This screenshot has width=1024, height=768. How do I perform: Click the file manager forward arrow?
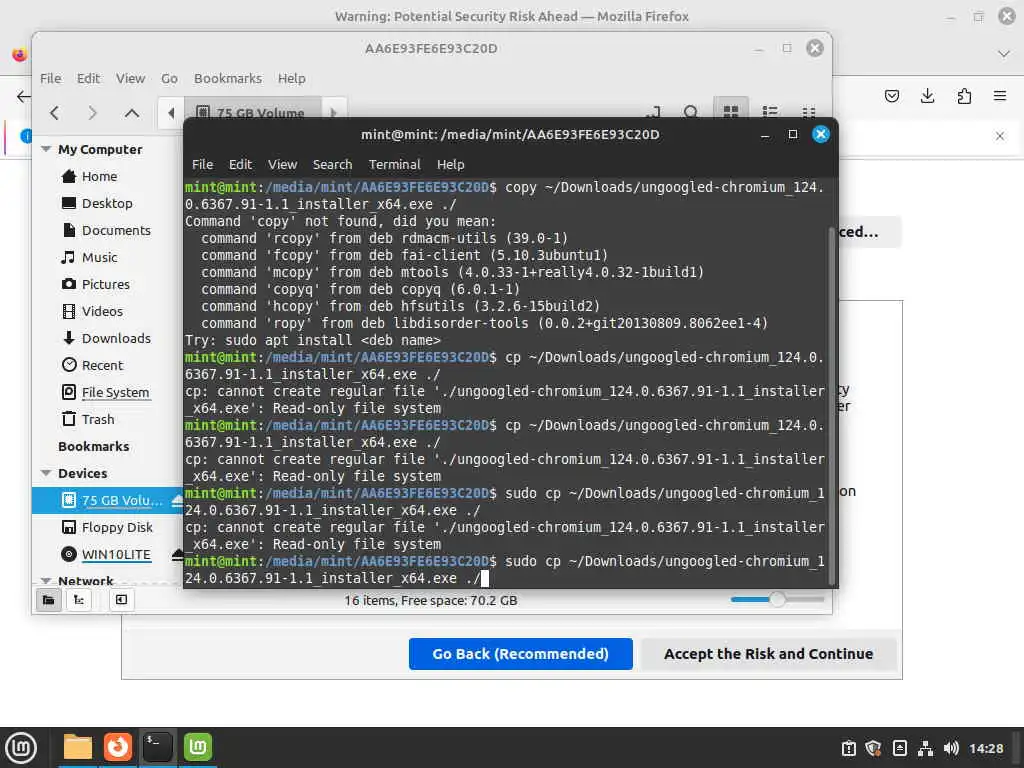coord(92,113)
